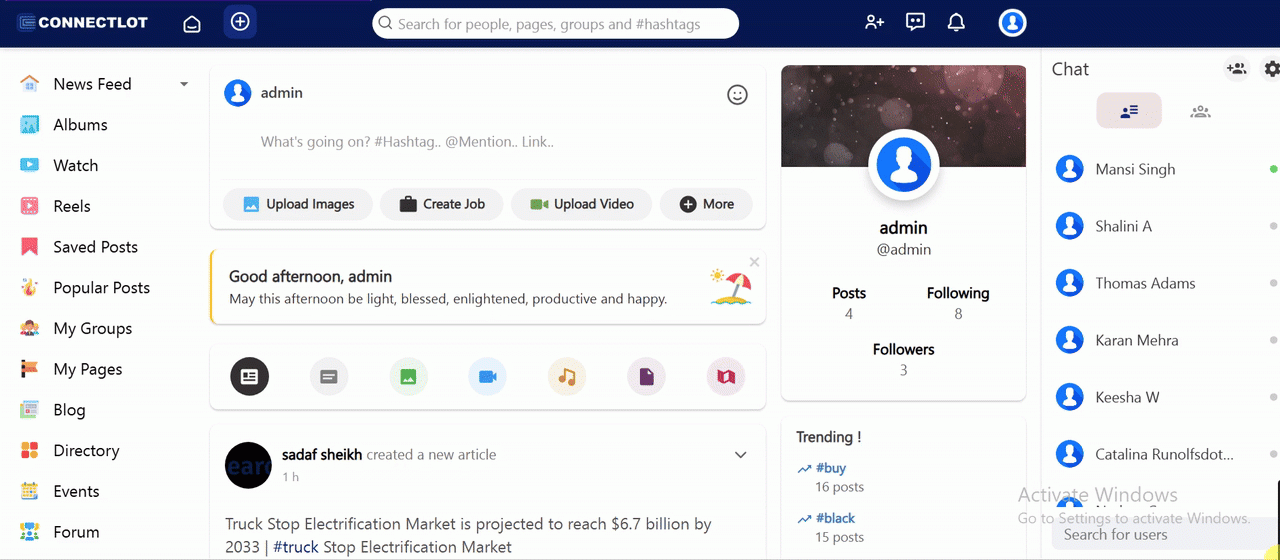
Task: View the Followers count on the profile card
Action: [904, 359]
